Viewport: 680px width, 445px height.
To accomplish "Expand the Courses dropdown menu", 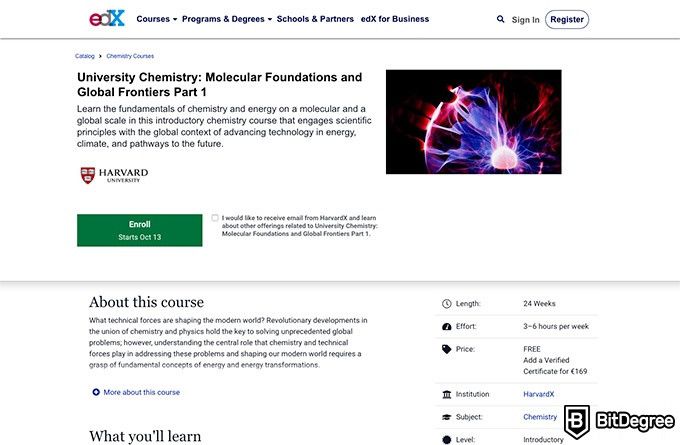I will [x=157, y=19].
